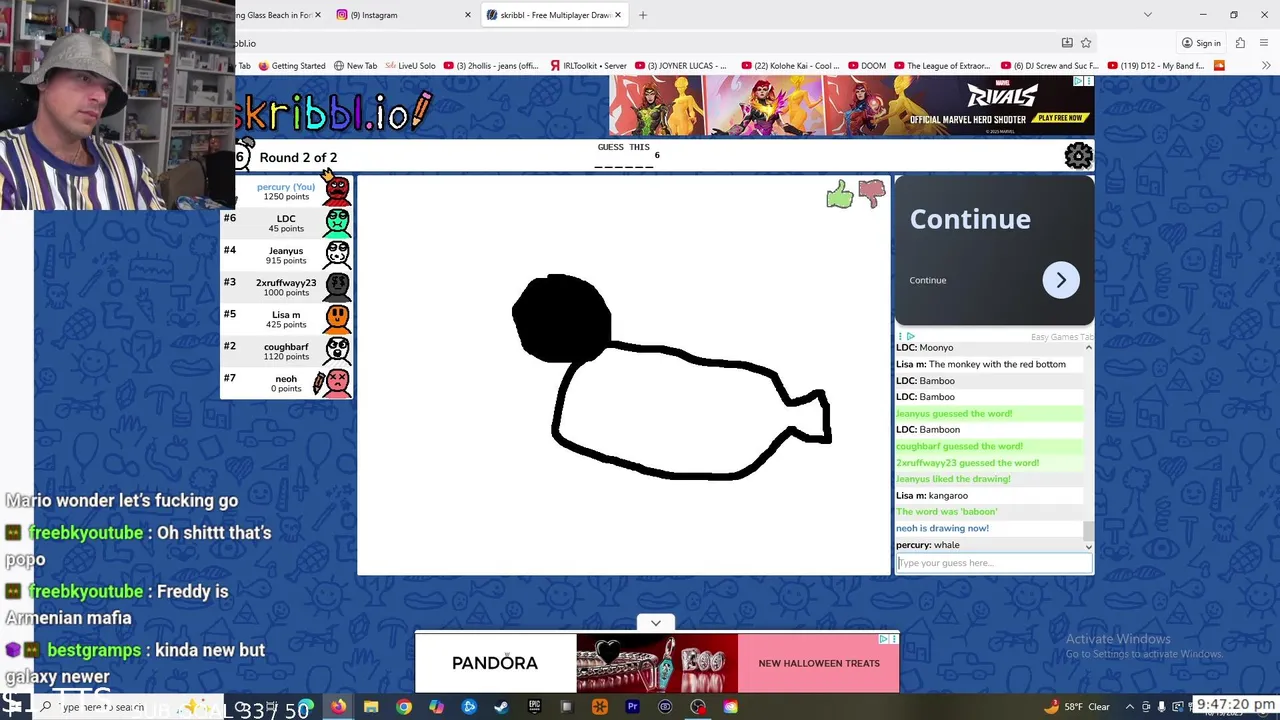Focus the guess input field
The width and height of the screenshot is (1280, 720).
click(994, 563)
